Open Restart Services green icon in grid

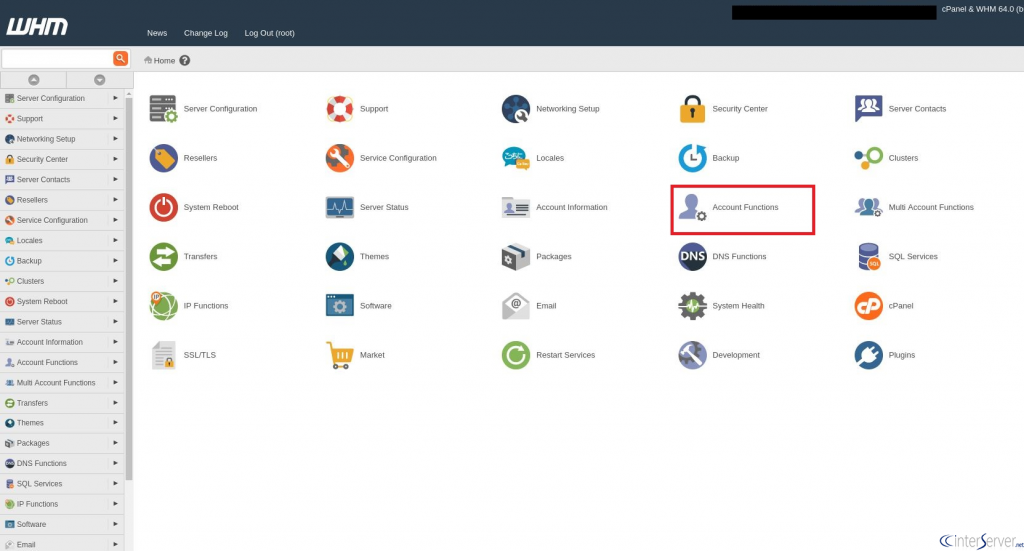click(x=516, y=355)
